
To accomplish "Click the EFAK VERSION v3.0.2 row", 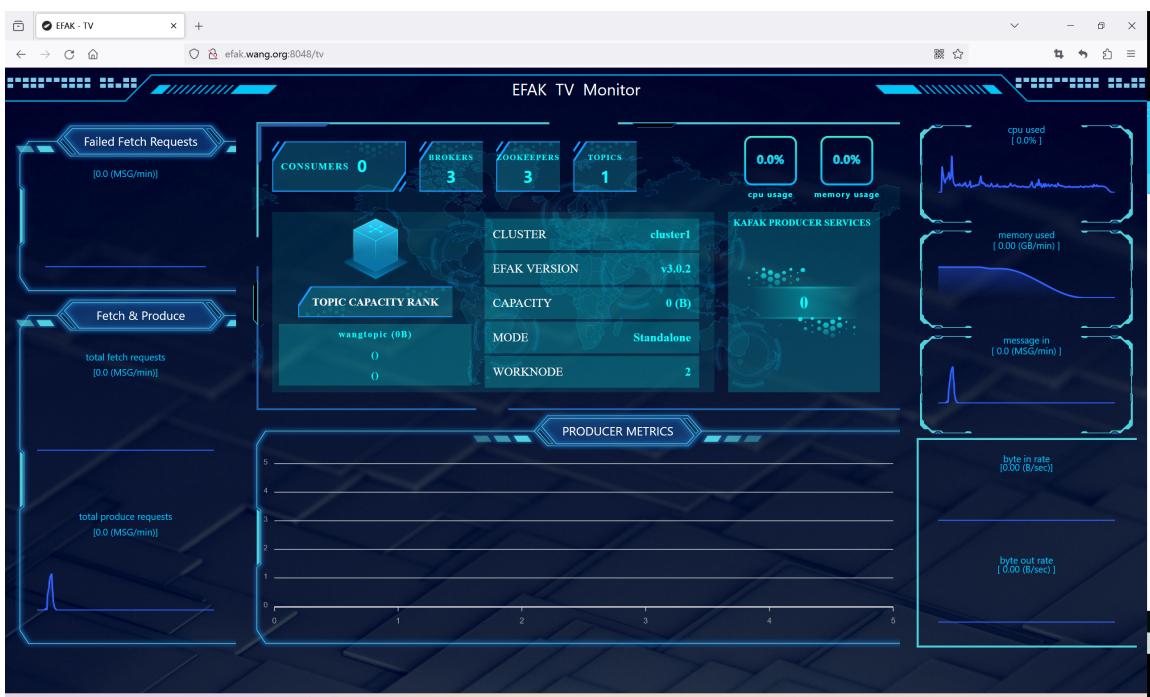I will (592, 269).
